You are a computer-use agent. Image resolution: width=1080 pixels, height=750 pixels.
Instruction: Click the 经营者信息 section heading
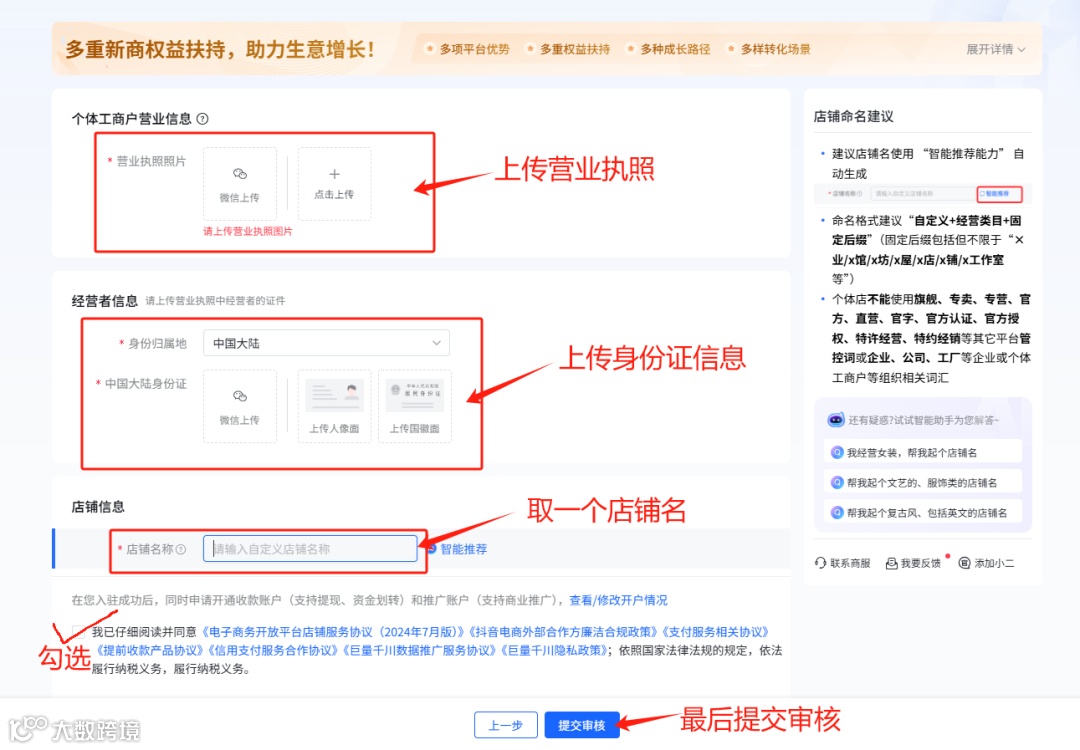(105, 301)
